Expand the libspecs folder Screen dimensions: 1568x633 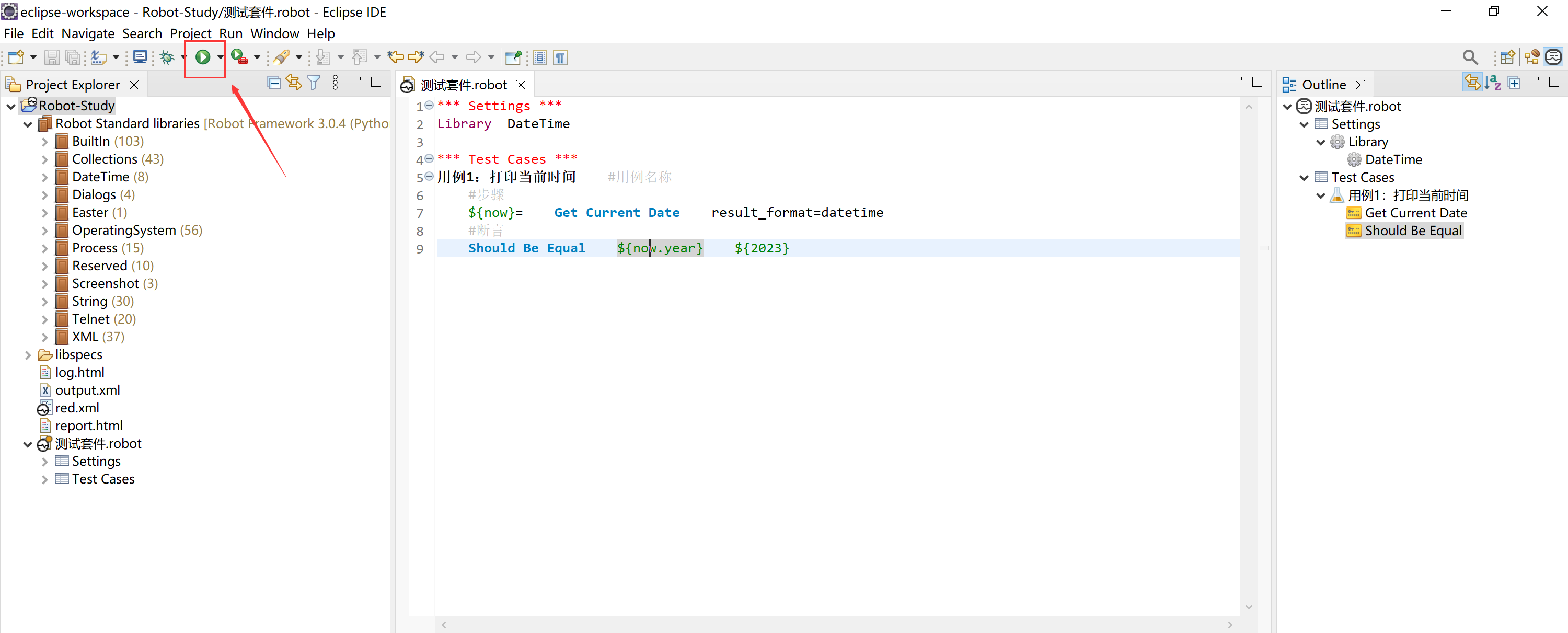pos(27,355)
